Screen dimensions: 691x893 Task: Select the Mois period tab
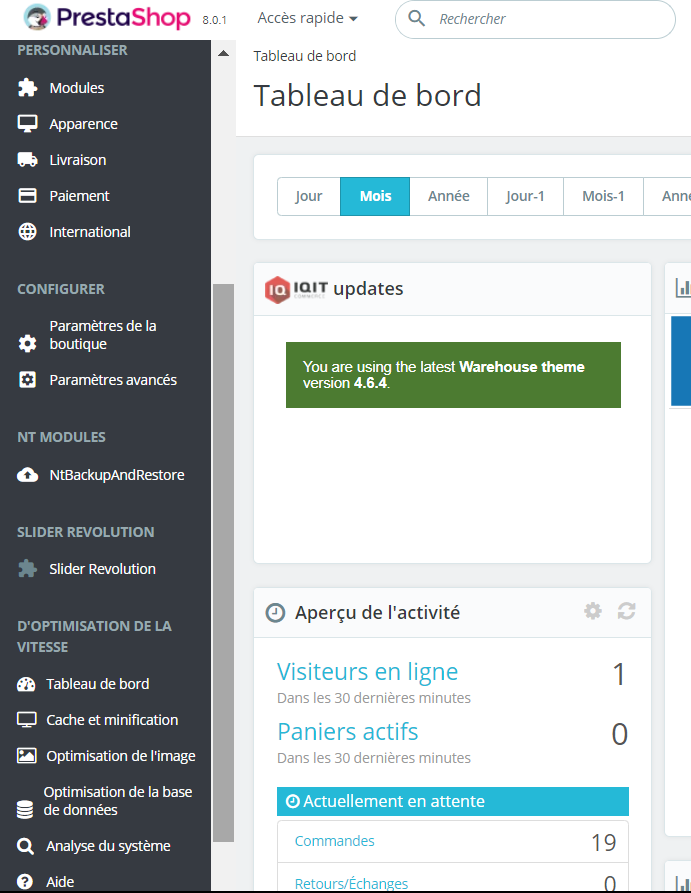[x=375, y=196]
